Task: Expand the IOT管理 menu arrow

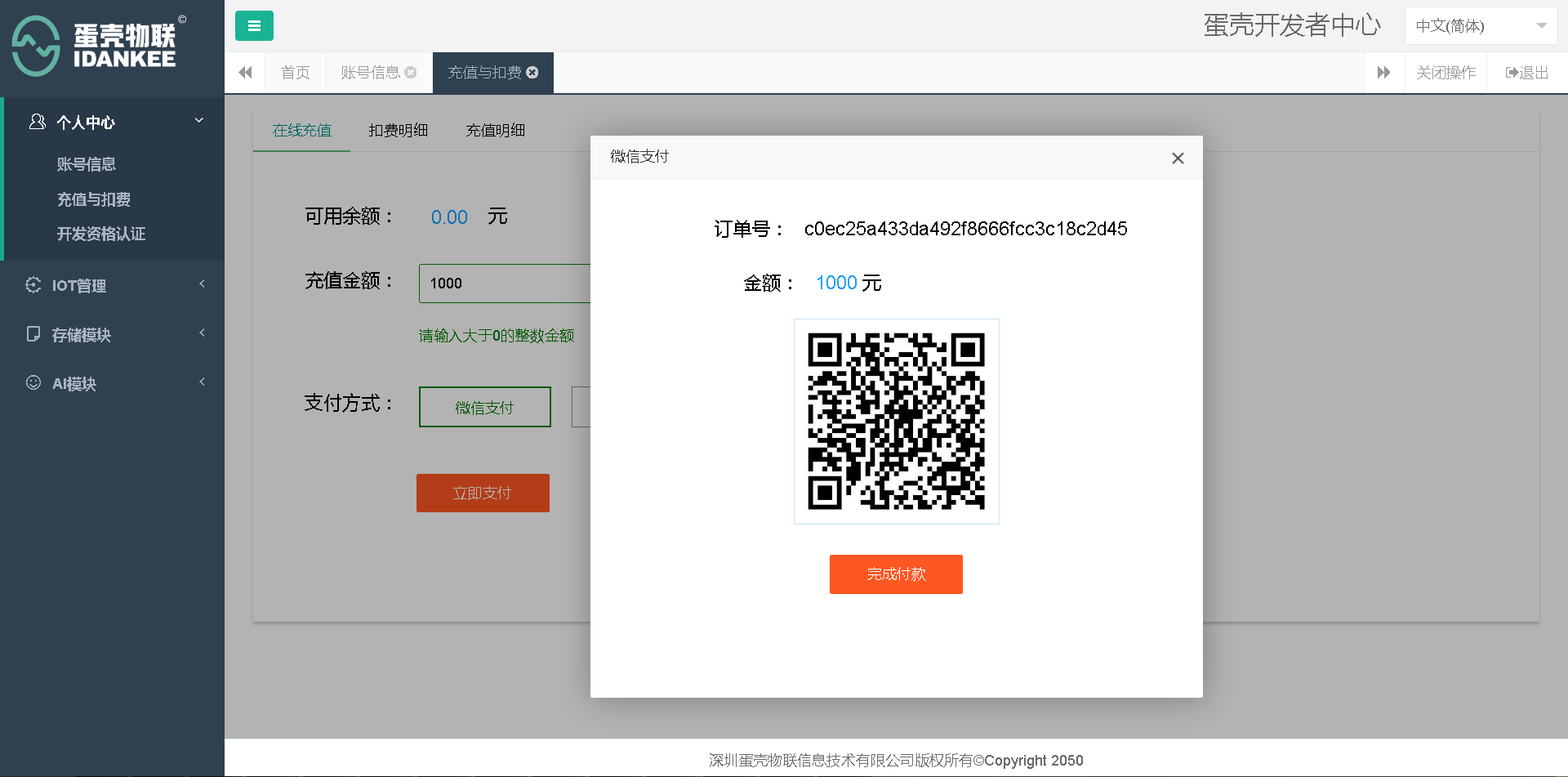Action: coord(202,284)
